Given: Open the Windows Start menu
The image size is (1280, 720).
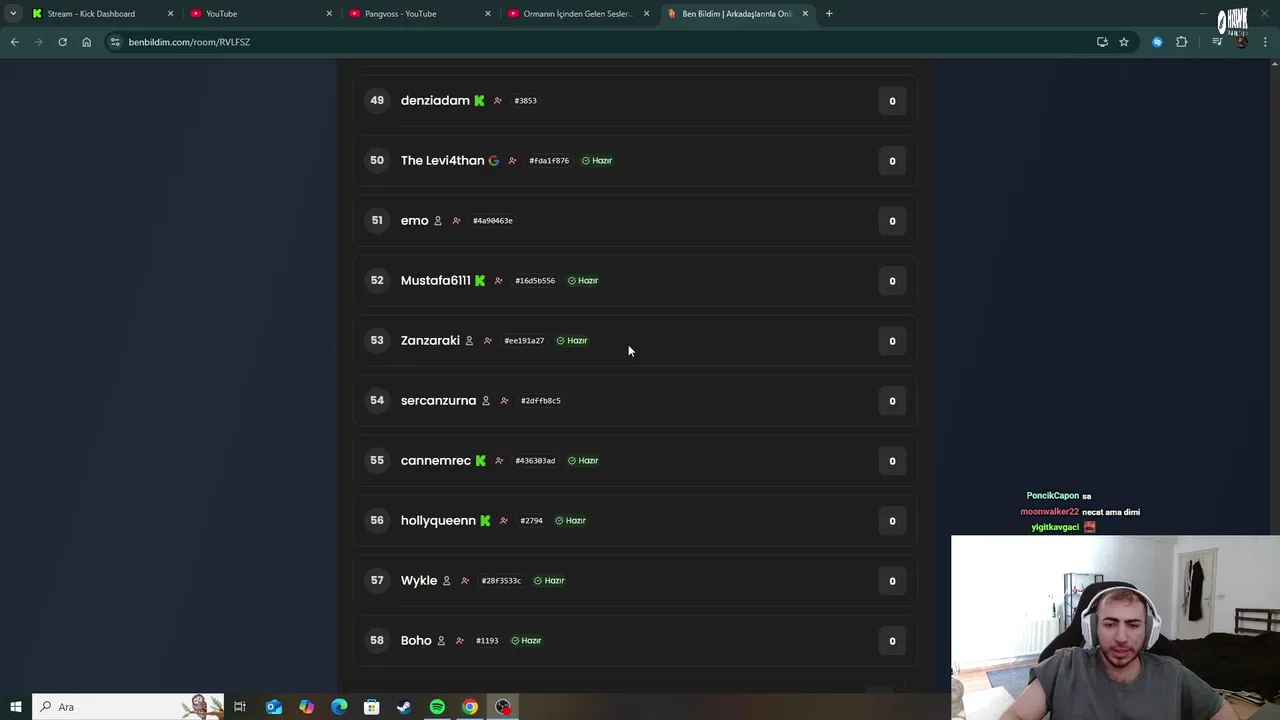Looking at the screenshot, I should click(x=15, y=707).
